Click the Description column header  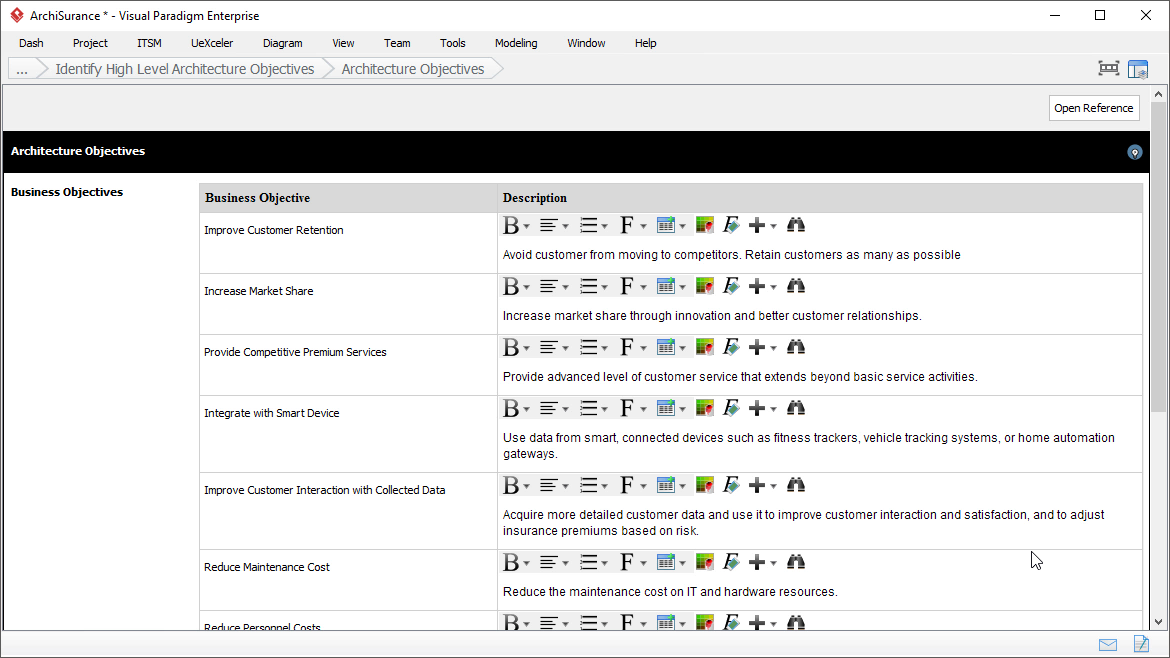pos(820,198)
